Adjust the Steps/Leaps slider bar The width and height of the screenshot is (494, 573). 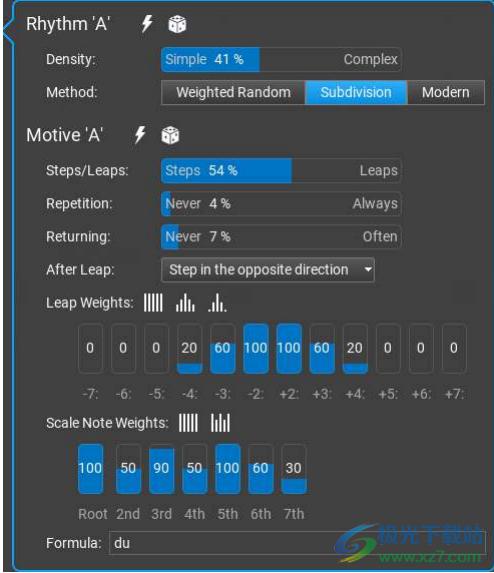281,171
